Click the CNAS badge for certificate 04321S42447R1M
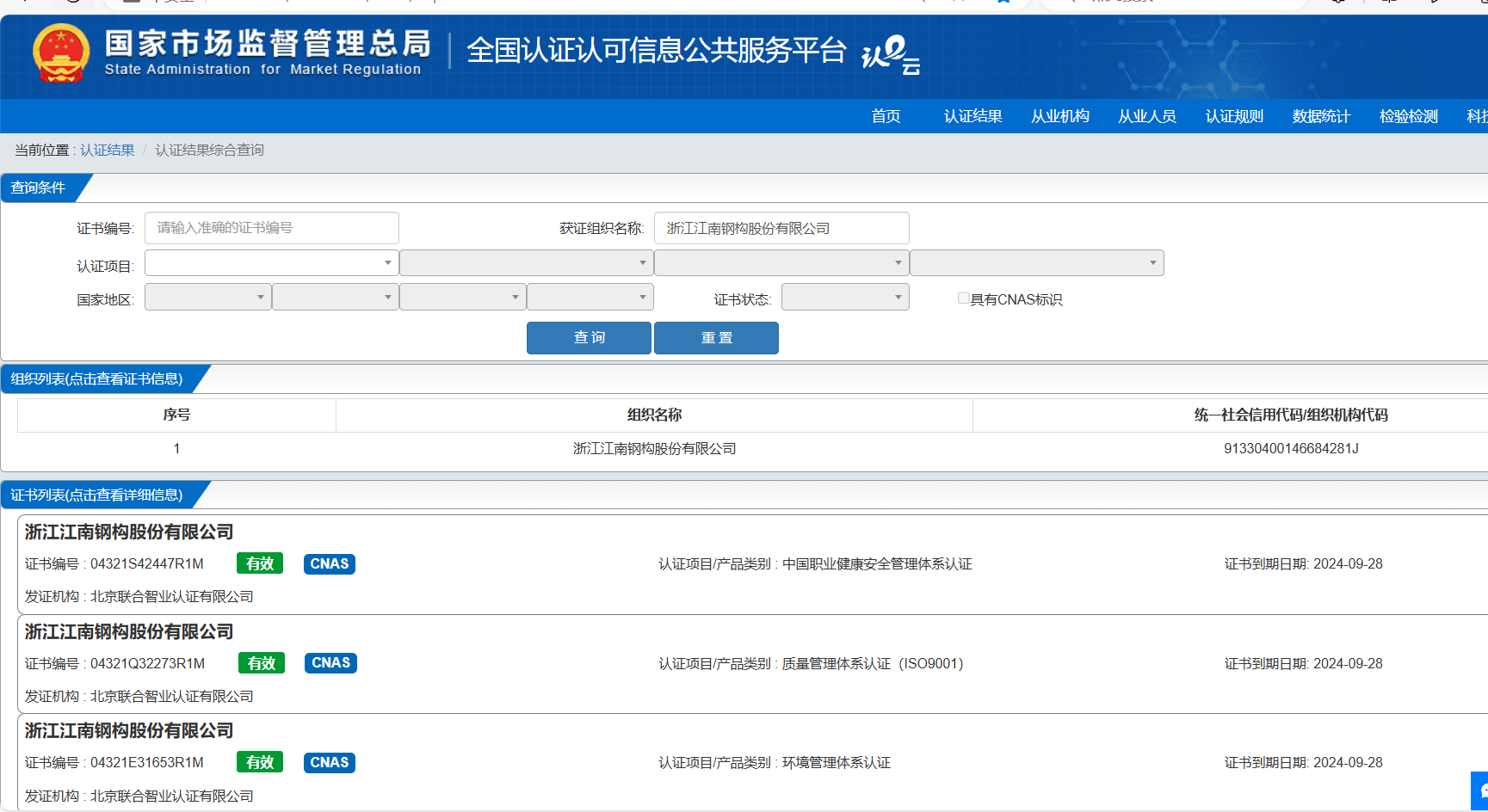This screenshot has width=1488, height=812. coord(330,563)
